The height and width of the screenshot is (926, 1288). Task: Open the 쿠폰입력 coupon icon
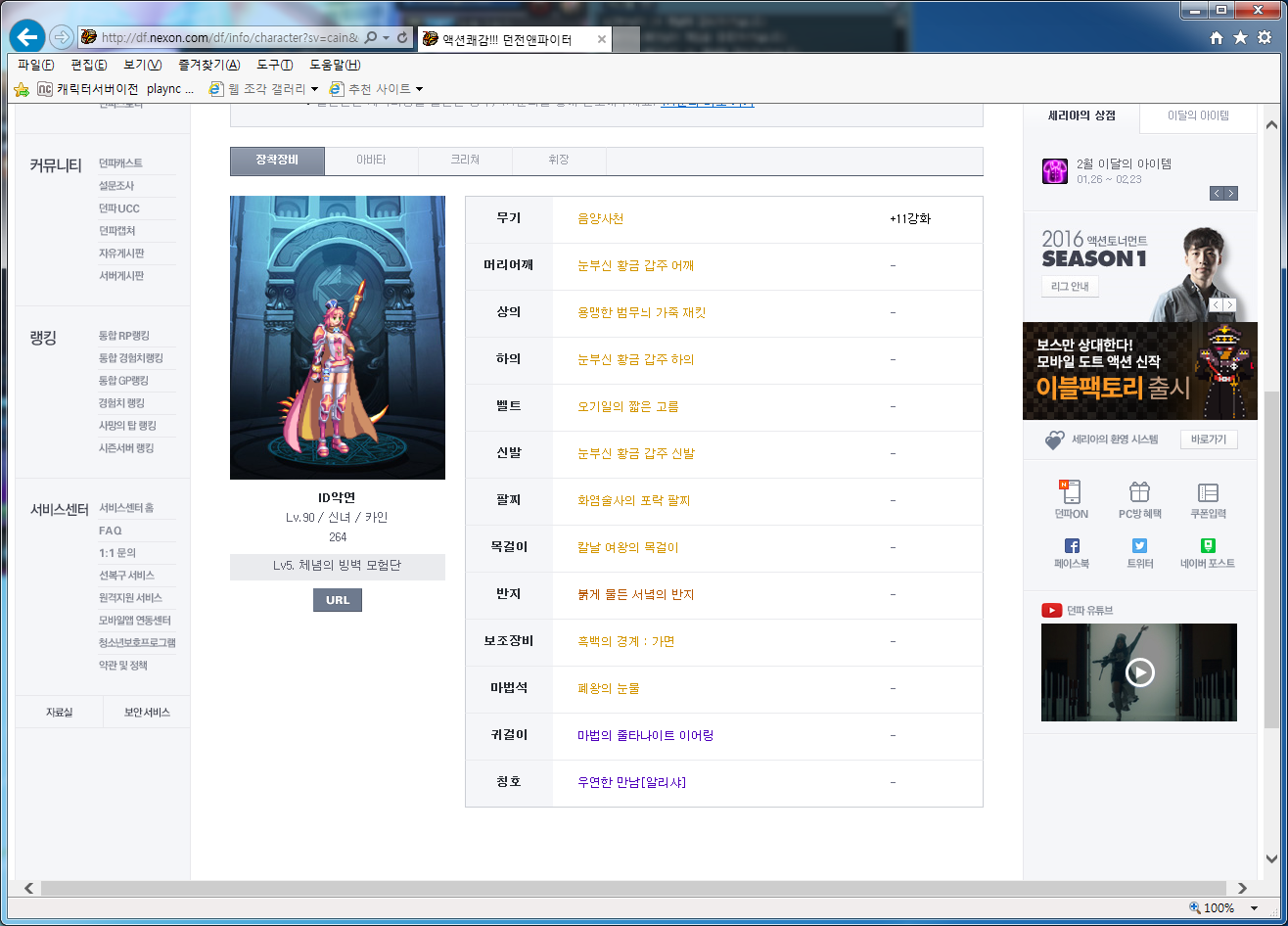(1208, 492)
